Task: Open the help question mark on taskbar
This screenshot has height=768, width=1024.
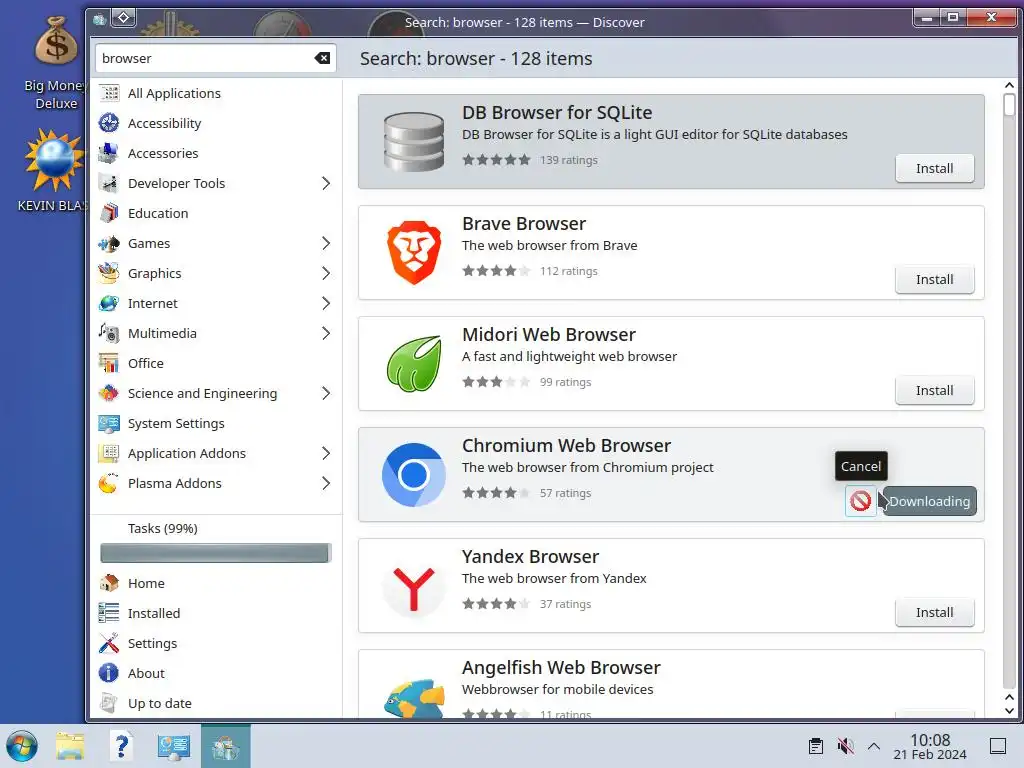Action: pyautogui.click(x=121, y=746)
